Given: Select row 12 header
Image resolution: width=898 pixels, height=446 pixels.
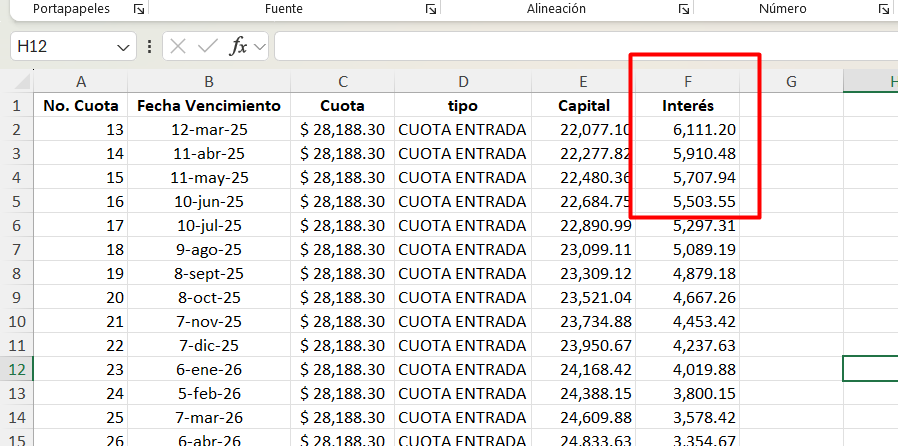Looking at the screenshot, I should 16,369.
